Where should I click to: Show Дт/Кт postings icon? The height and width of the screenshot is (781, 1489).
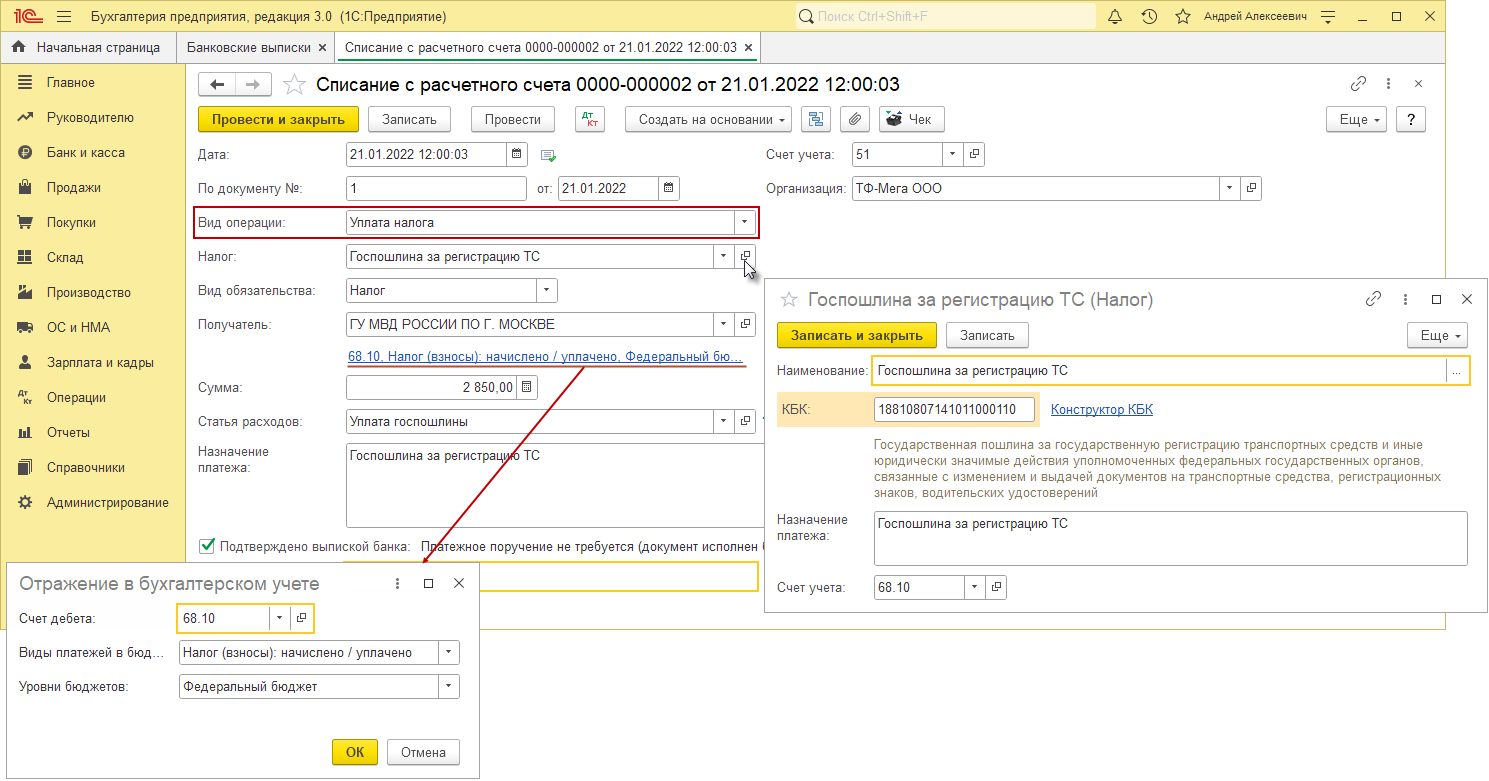tap(590, 119)
